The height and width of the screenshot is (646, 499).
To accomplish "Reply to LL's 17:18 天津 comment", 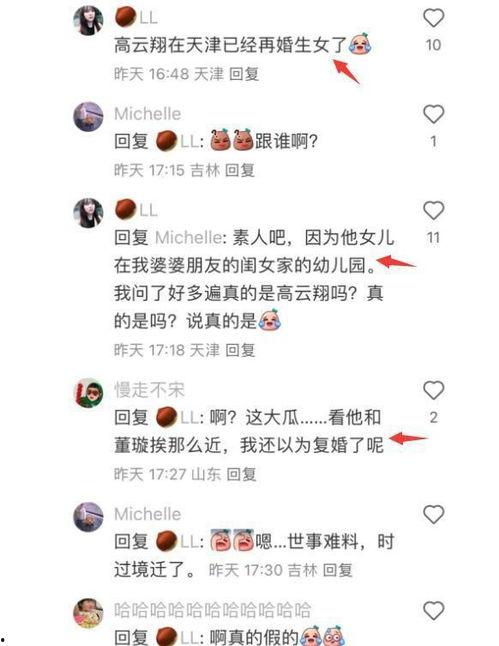I will coord(240,350).
